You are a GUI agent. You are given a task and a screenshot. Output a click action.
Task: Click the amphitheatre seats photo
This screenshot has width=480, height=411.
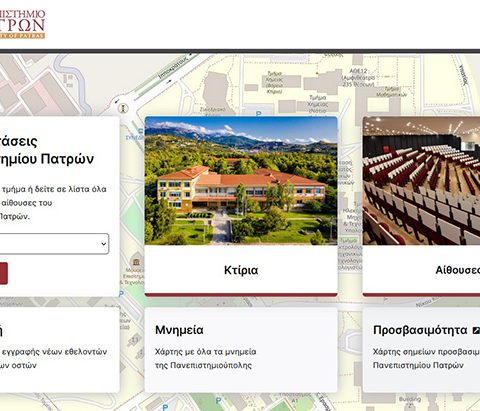point(421,180)
